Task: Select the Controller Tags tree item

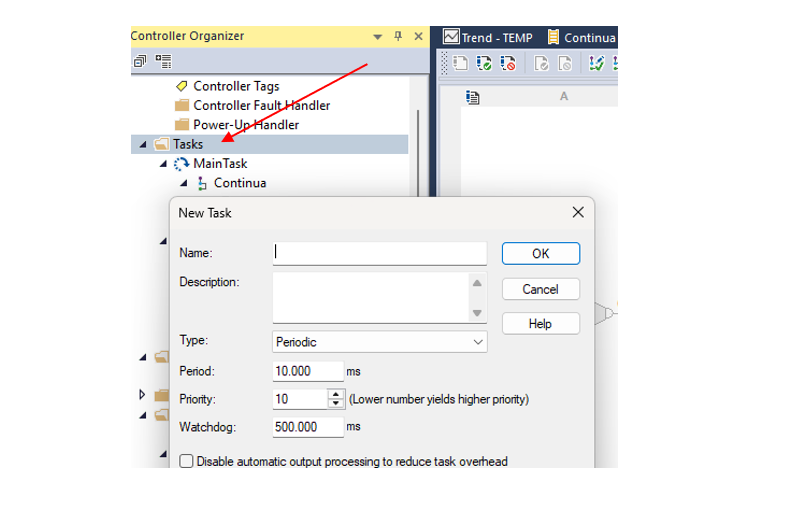Action: (x=236, y=86)
